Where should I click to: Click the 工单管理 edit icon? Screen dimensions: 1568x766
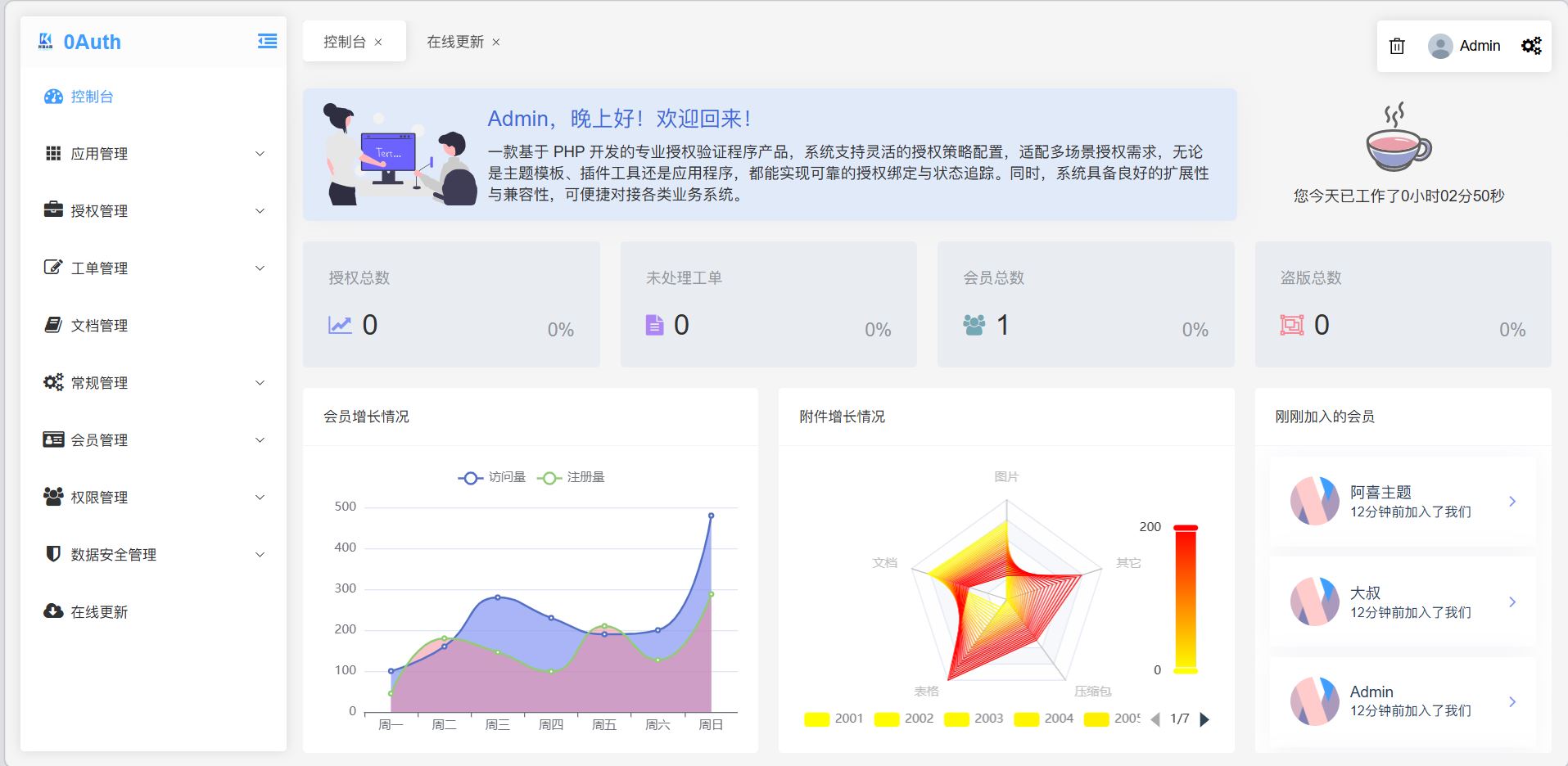(x=53, y=267)
